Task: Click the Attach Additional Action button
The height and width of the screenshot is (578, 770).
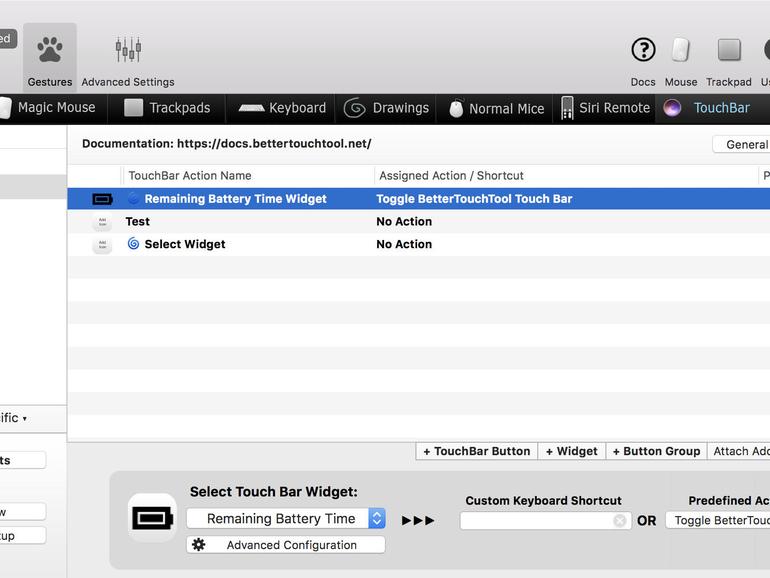Action: tap(739, 451)
